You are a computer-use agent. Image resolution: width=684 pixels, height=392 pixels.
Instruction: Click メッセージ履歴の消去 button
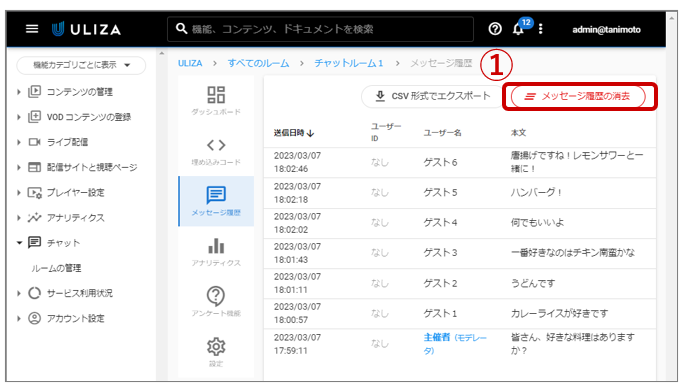pyautogui.click(x=578, y=96)
